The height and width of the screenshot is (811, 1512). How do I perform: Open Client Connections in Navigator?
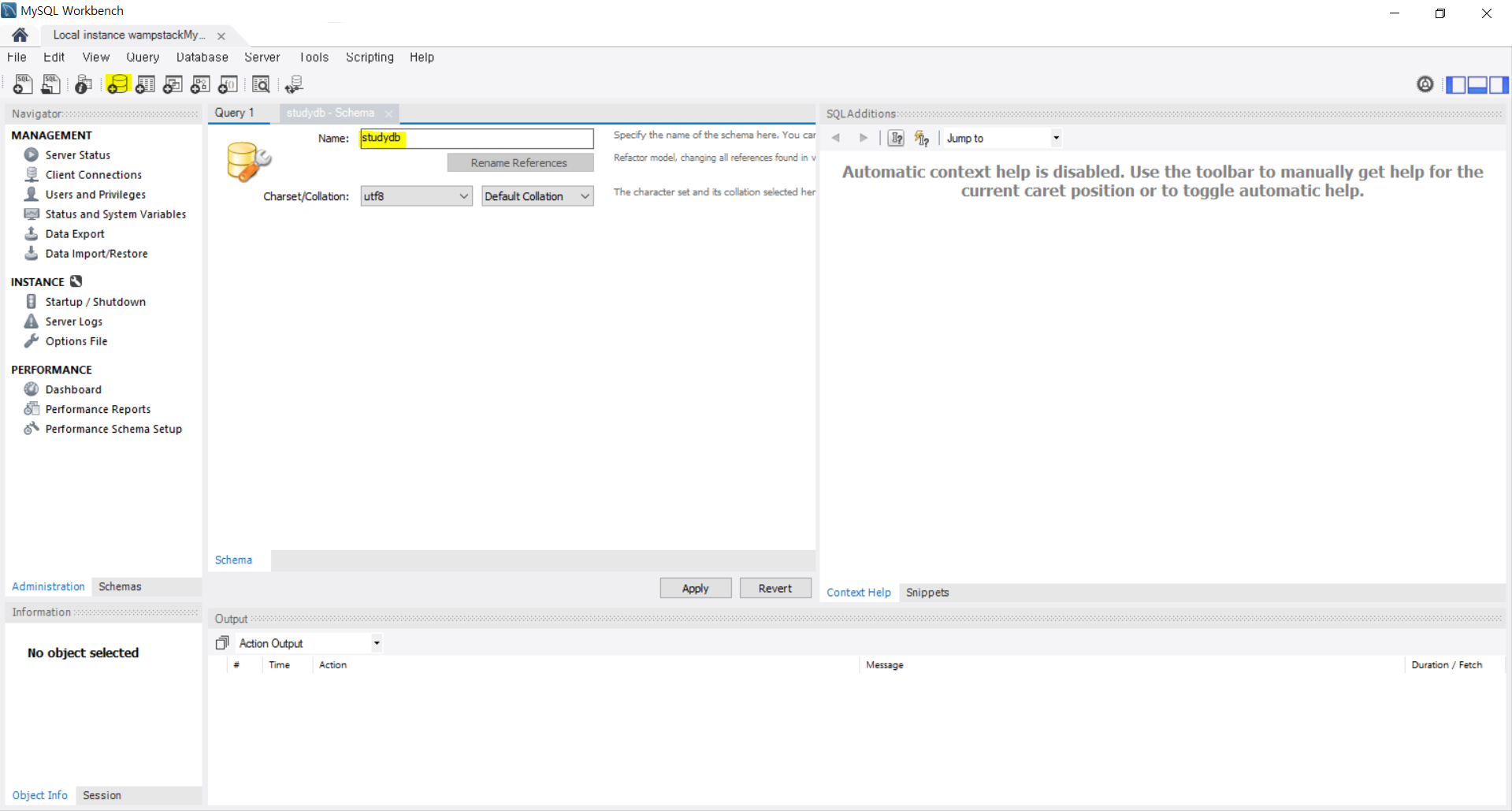94,175
